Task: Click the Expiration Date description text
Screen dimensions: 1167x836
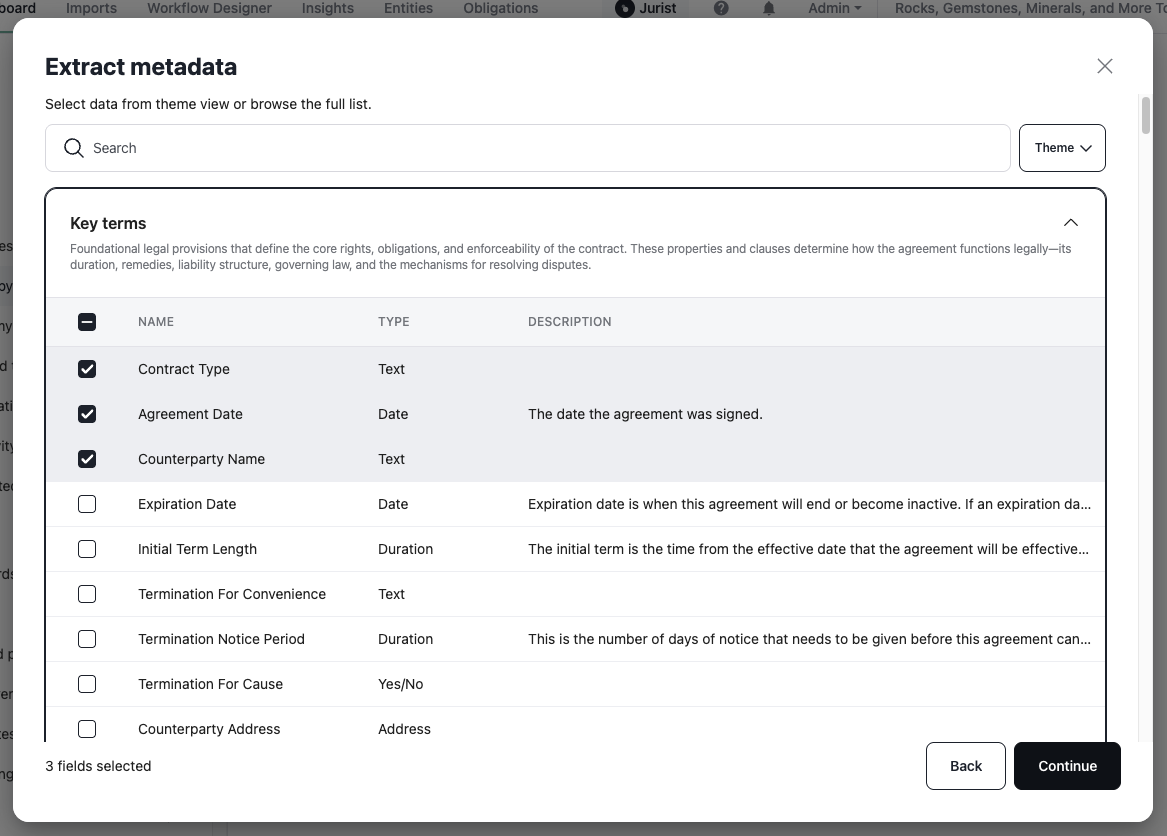Action: (x=809, y=504)
